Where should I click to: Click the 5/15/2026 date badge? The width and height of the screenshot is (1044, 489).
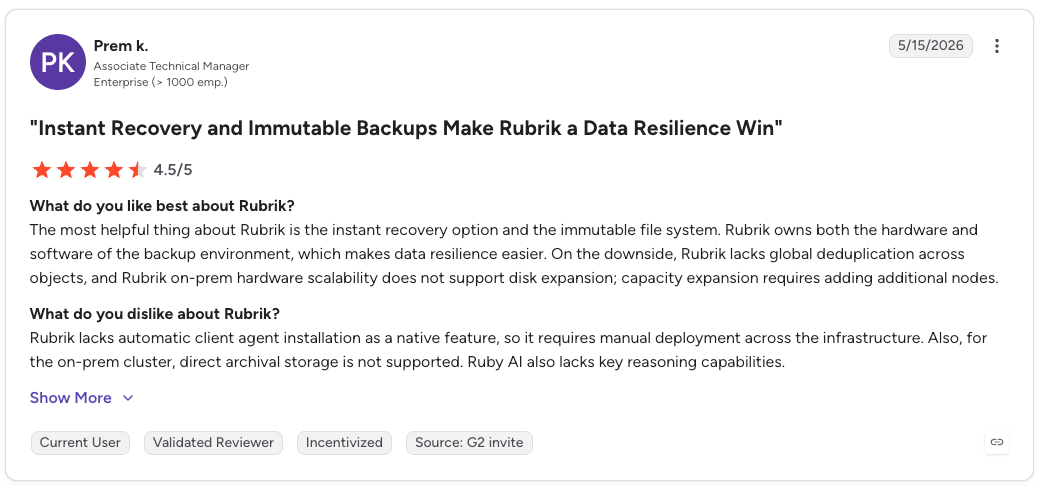(930, 46)
